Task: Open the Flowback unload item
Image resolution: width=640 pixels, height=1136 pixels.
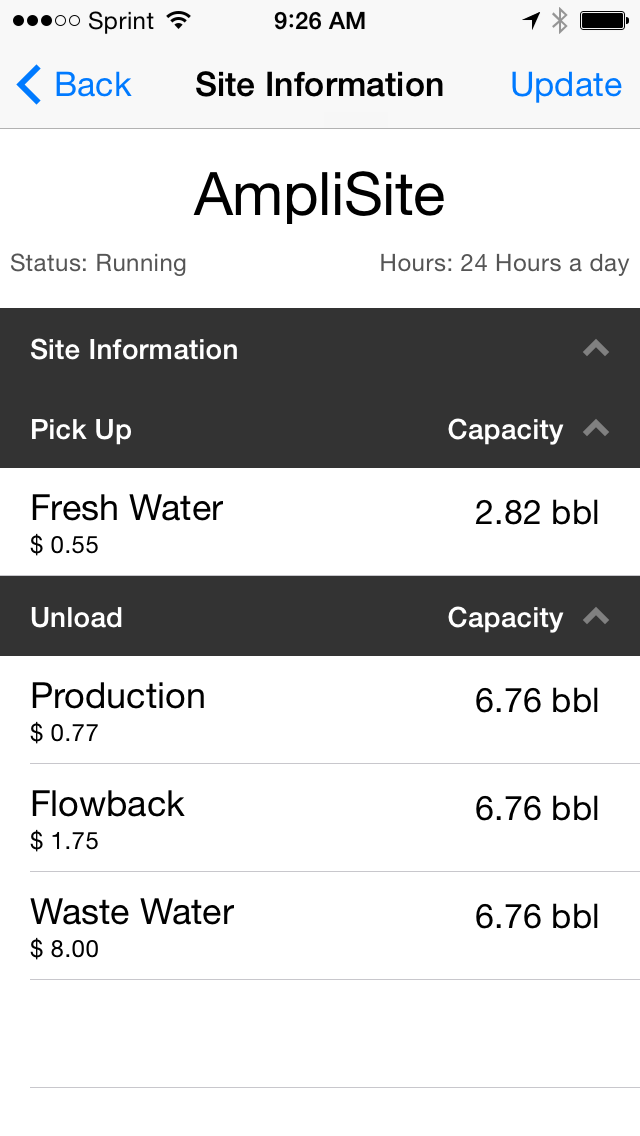Action: tap(320, 818)
